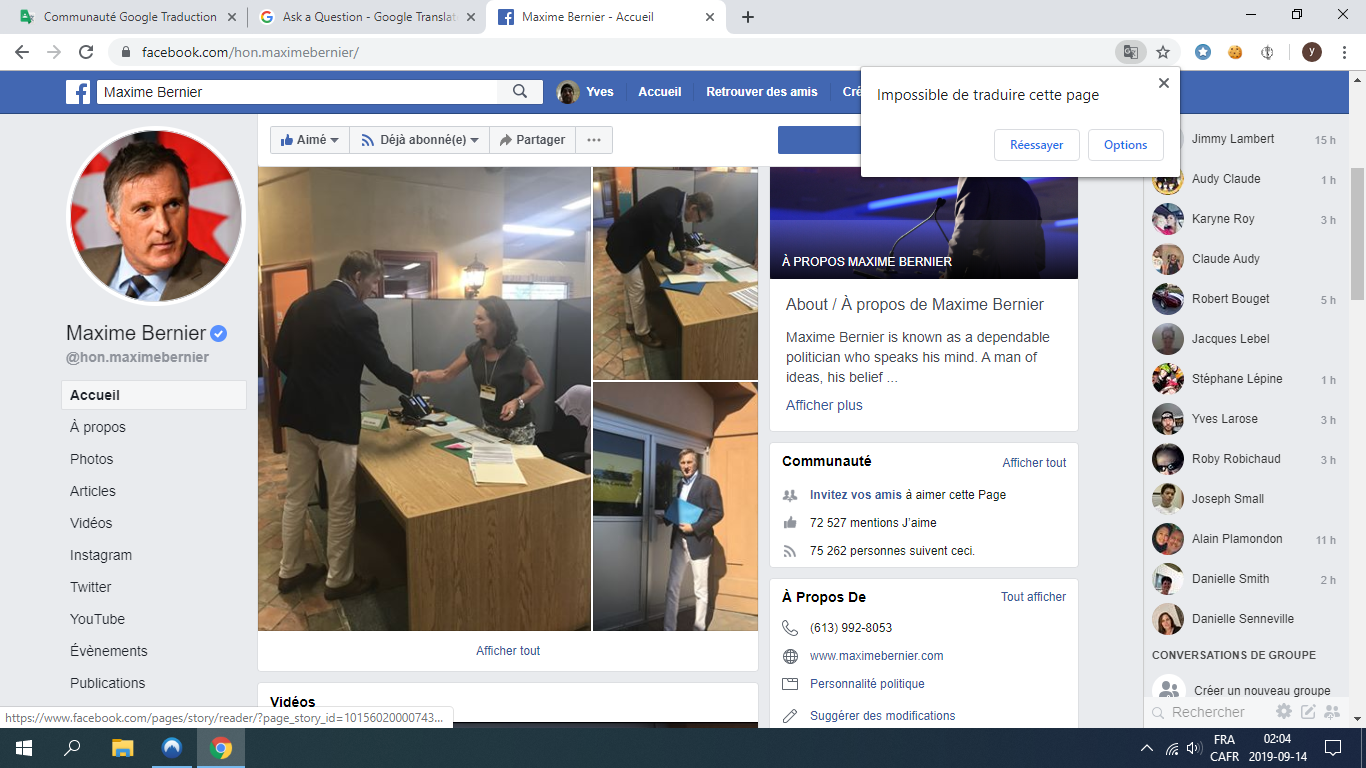The image size is (1366, 768).
Task: Open Publications in the sidebar
Action: 108,683
